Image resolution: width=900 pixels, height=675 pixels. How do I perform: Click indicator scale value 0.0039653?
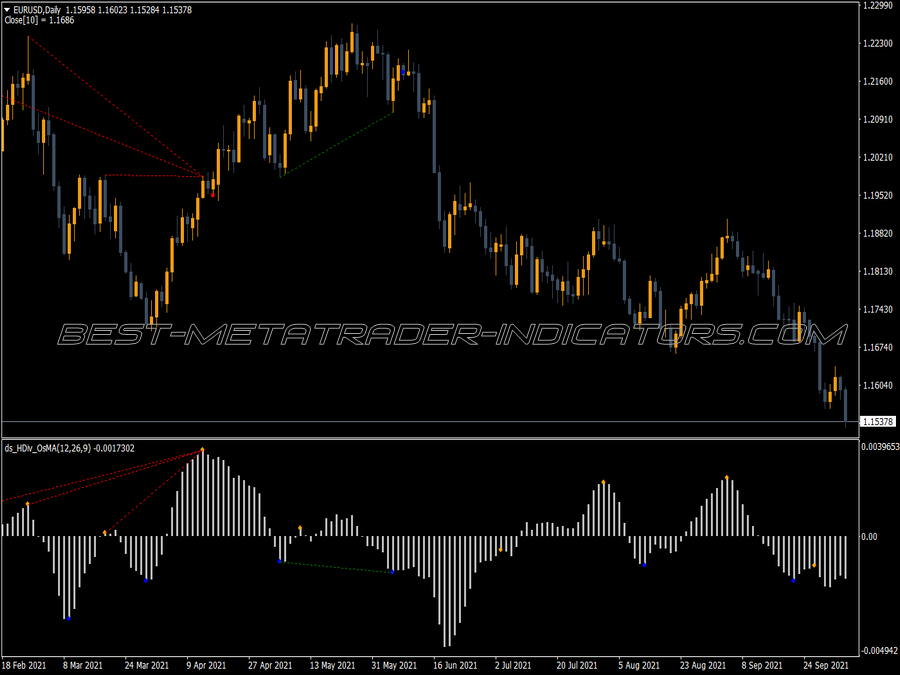pos(880,447)
